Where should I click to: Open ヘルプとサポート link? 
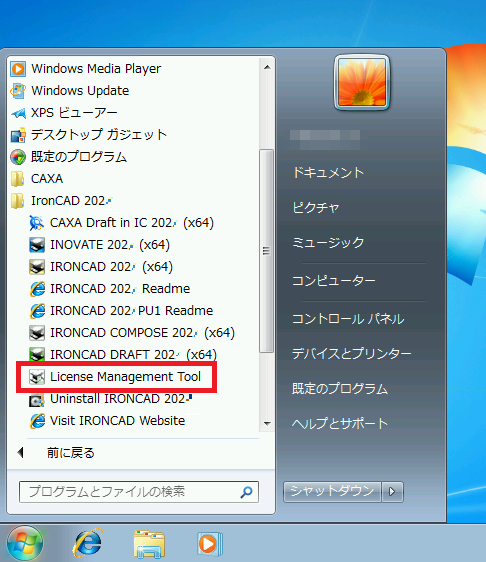point(340,424)
